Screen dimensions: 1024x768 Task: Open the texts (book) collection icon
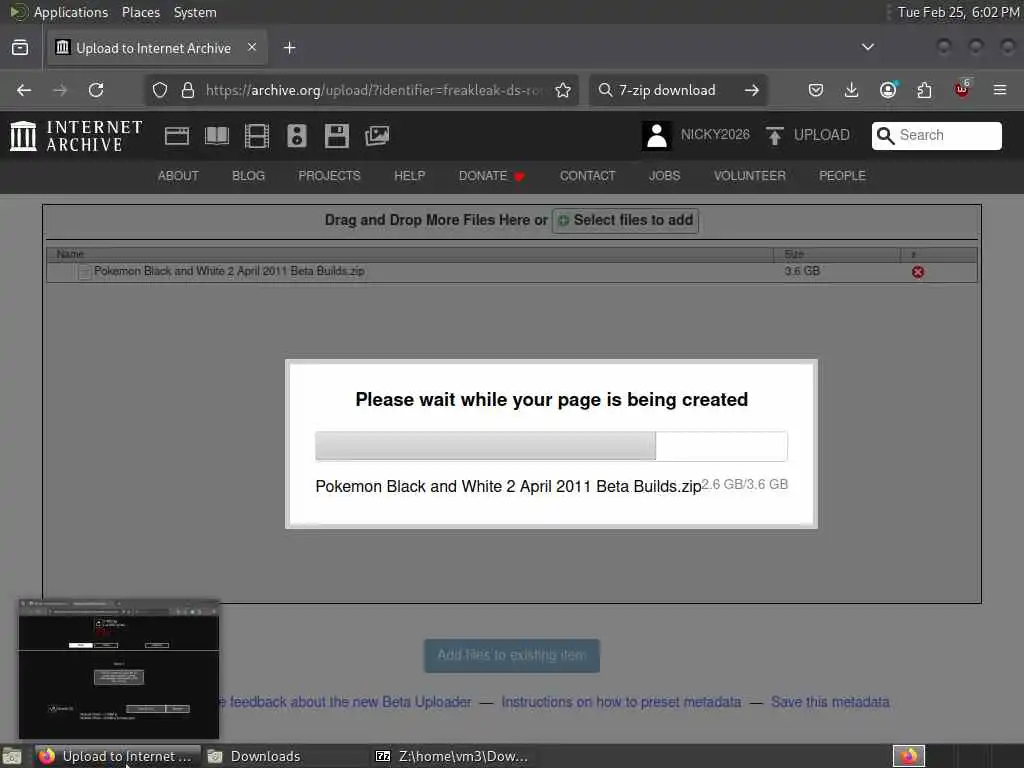click(217, 136)
